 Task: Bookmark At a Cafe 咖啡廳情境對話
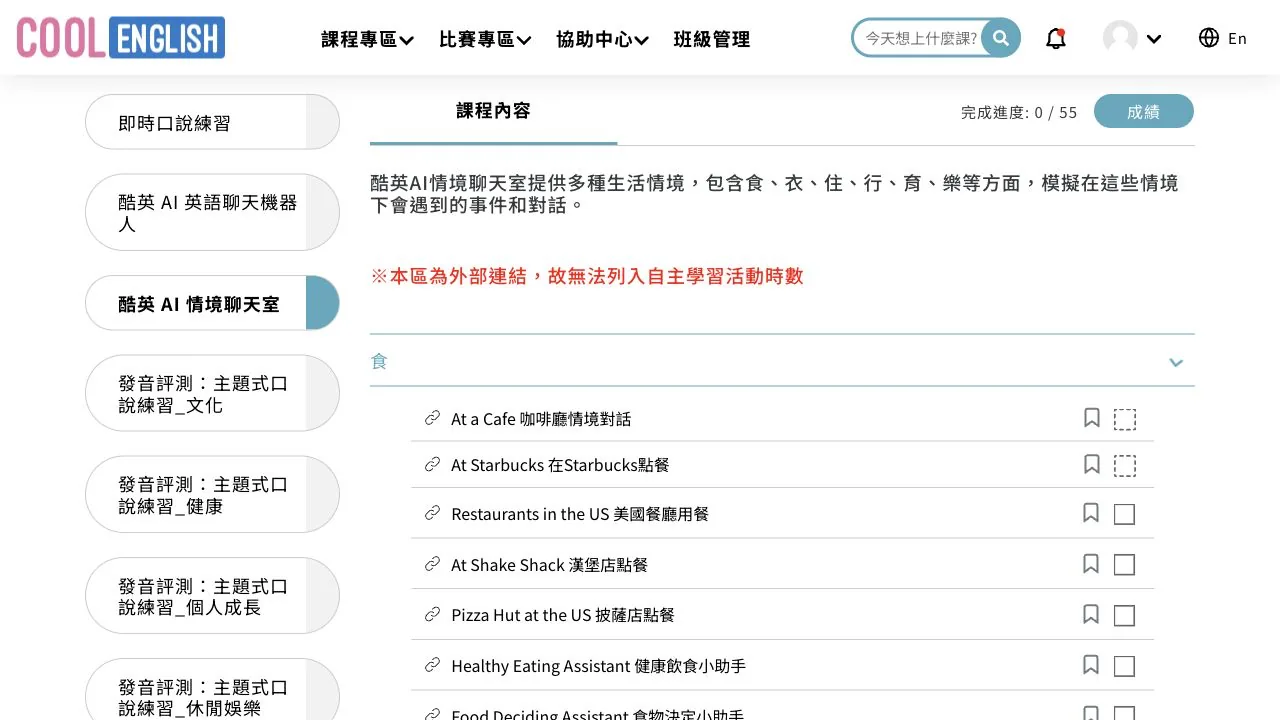point(1092,418)
